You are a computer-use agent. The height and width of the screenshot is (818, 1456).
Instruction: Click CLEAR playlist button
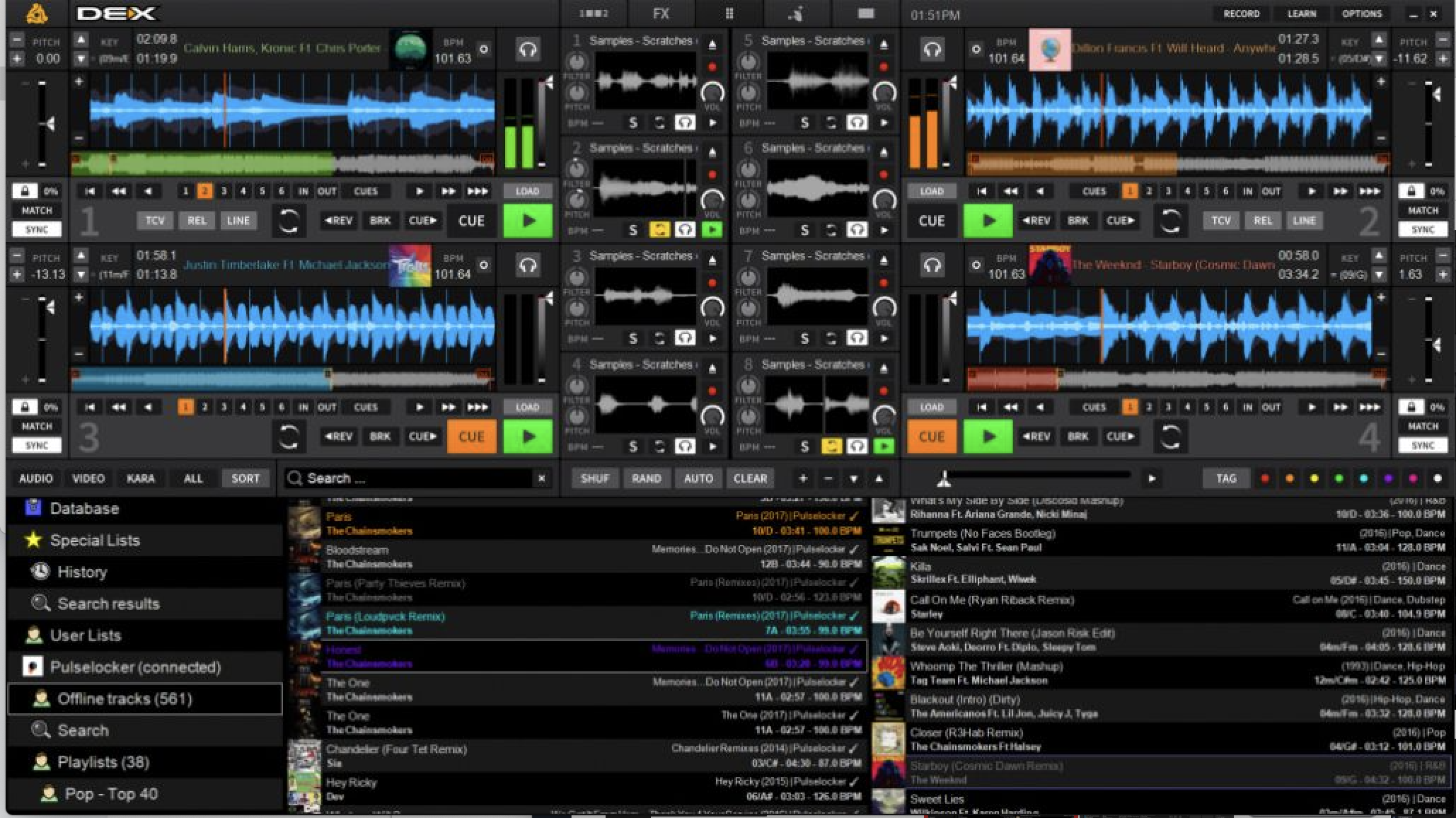(750, 478)
